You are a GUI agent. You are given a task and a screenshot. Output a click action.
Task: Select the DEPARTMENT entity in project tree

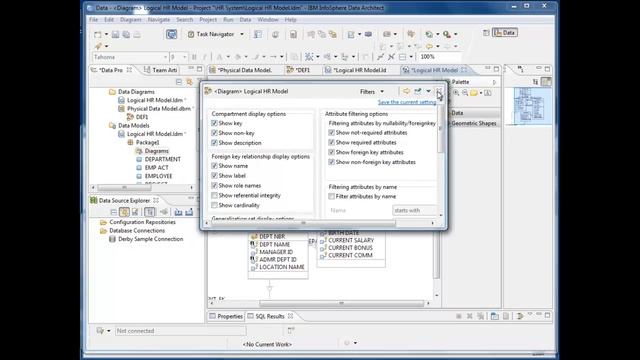(x=162, y=159)
